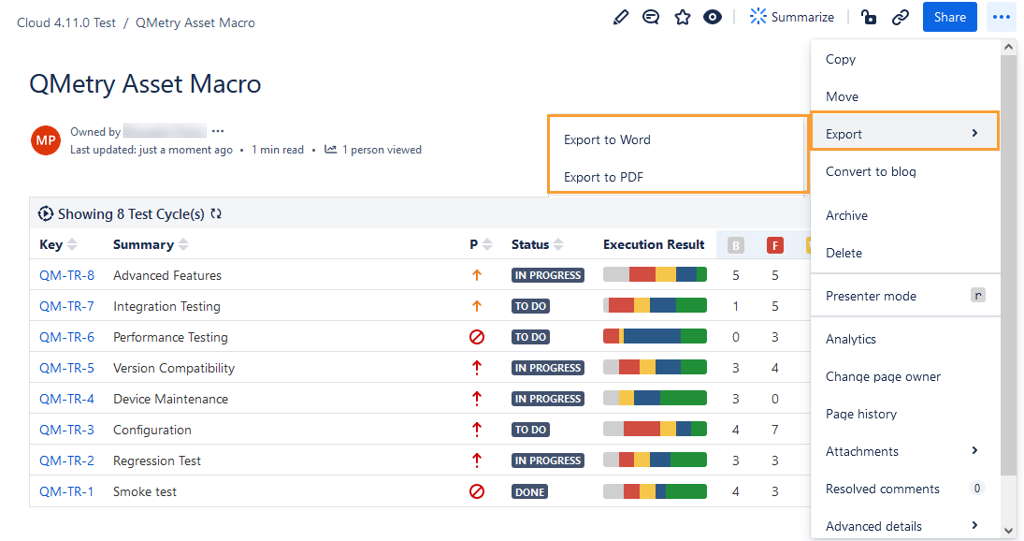This screenshot has height=541, width=1024.
Task: Select Convert to blog
Action: tap(905, 172)
